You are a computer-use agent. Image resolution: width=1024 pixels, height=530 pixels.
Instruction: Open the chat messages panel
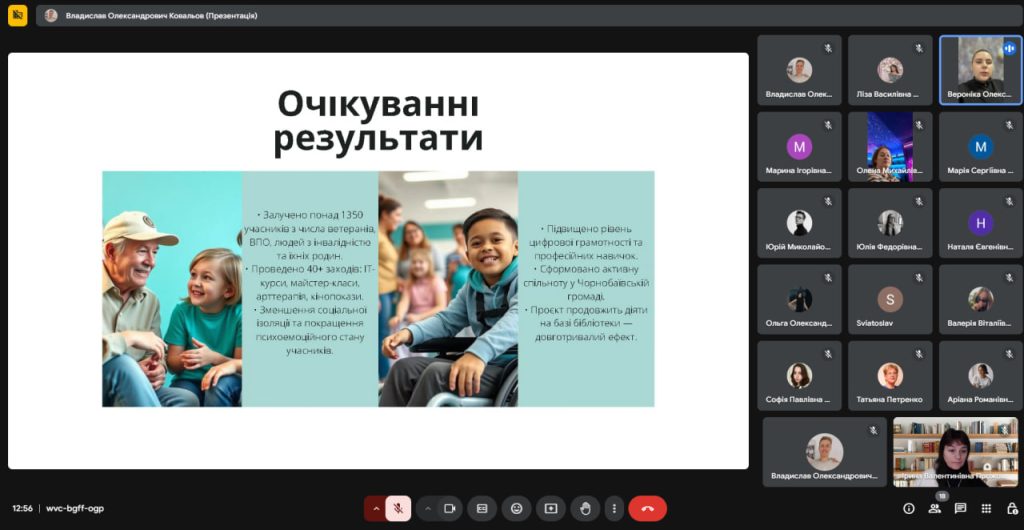[960, 508]
